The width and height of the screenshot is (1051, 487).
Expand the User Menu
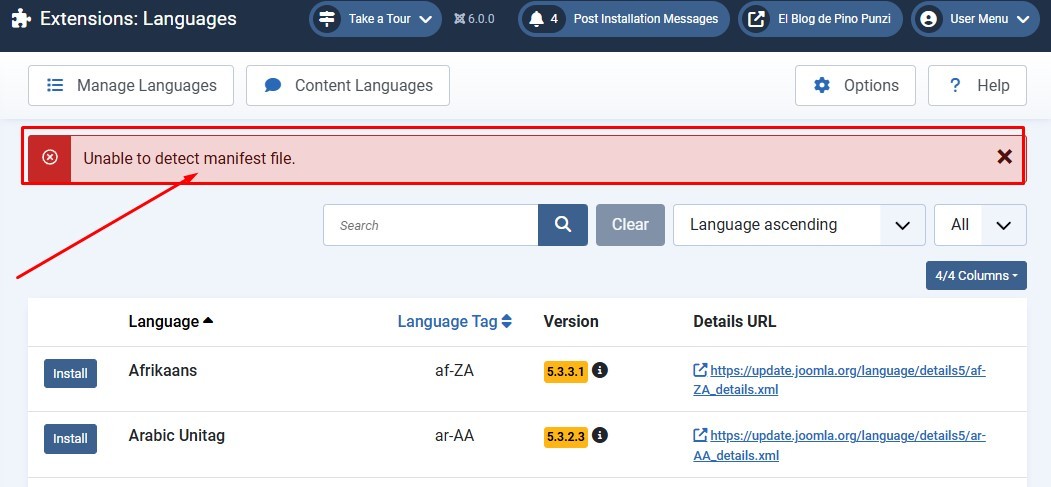click(974, 19)
